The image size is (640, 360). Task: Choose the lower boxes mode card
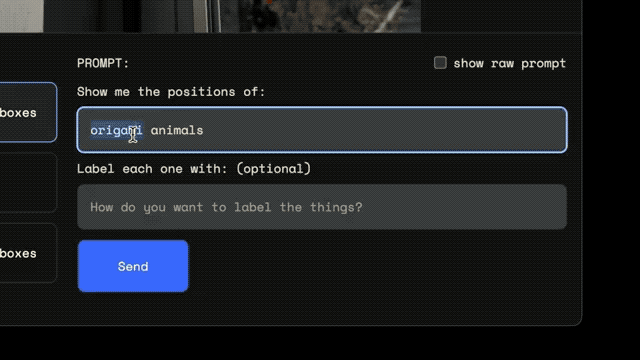tap(28, 253)
